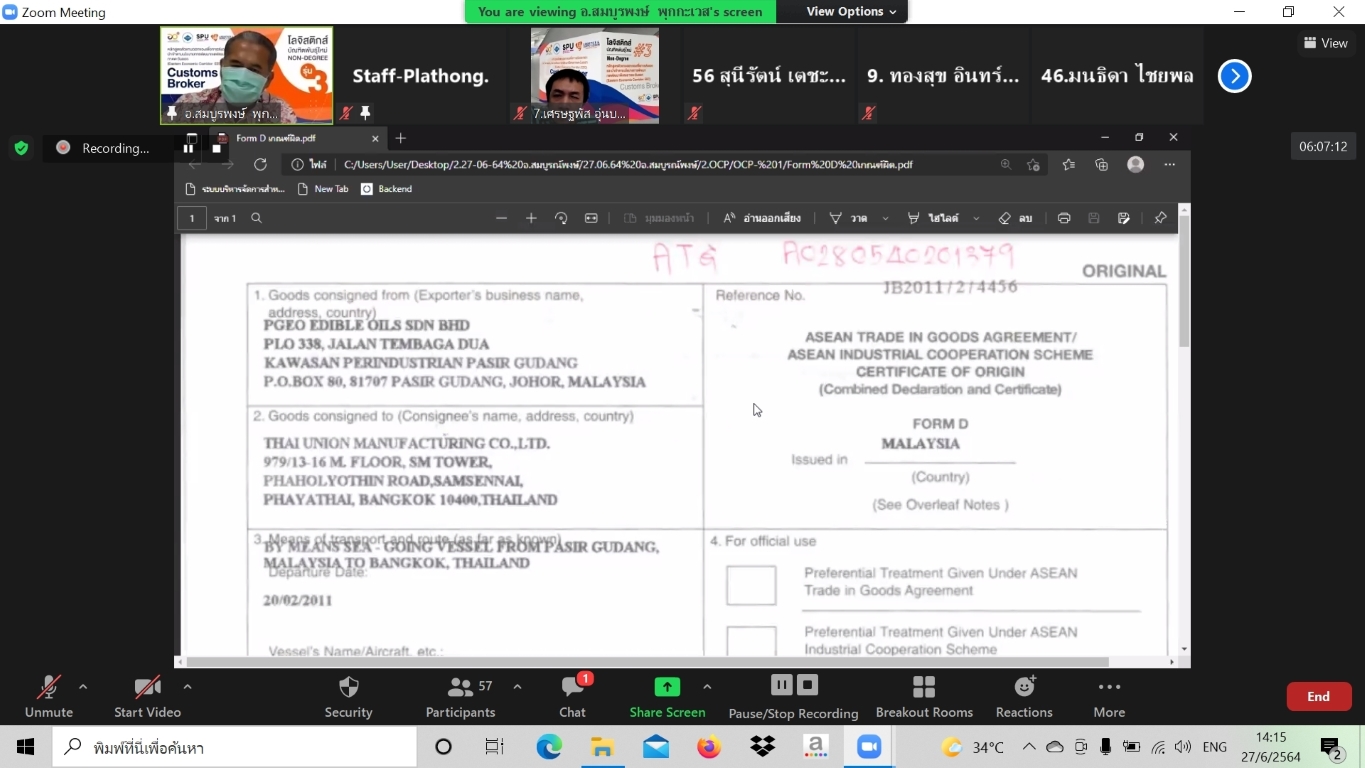Add page to favorites star icon
Screen dimensions: 1365x768
(x=1033, y=165)
